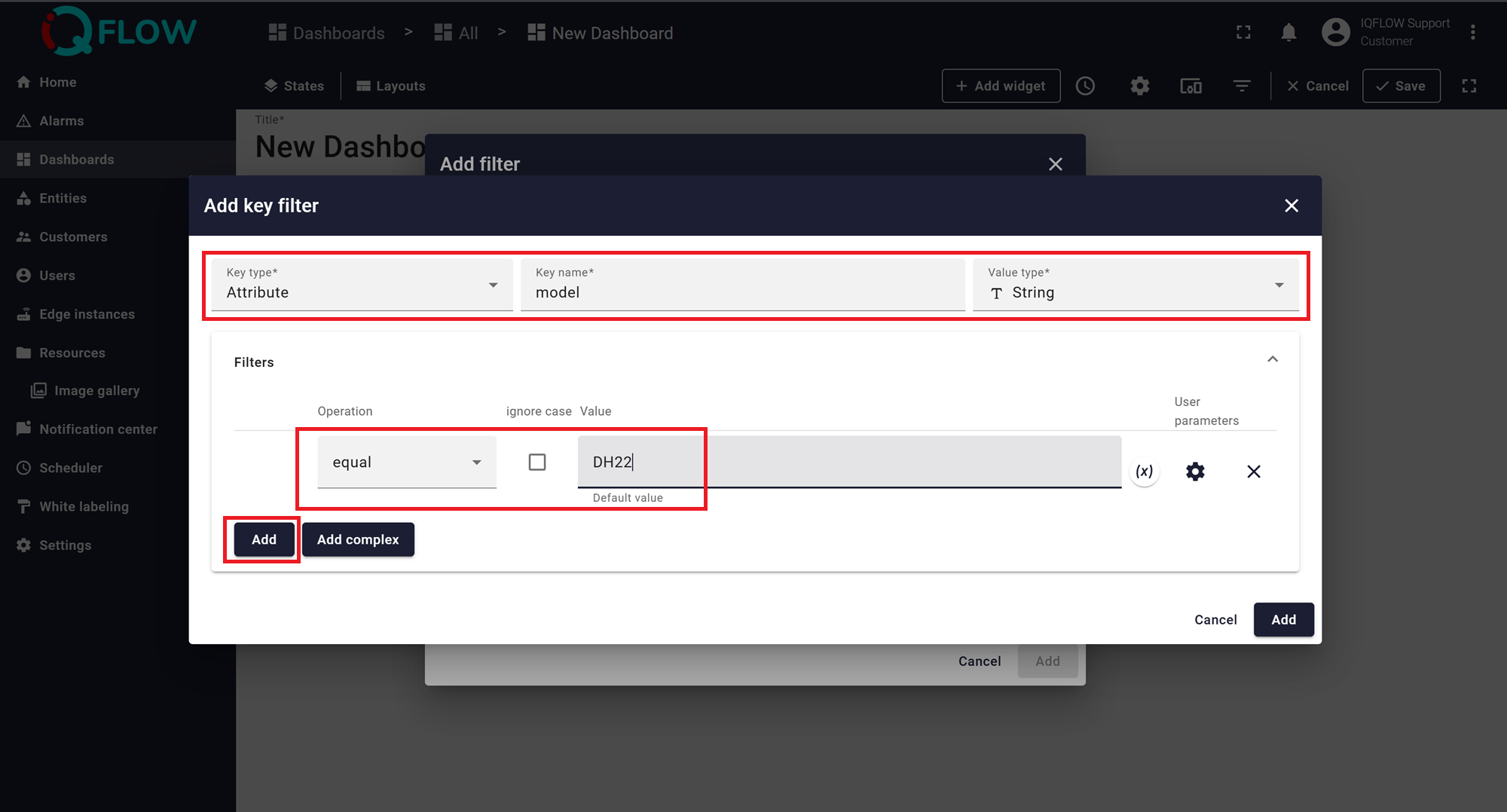Image resolution: width=1507 pixels, height=812 pixels.
Task: Collapse the Filters section chevron
Action: point(1273,359)
